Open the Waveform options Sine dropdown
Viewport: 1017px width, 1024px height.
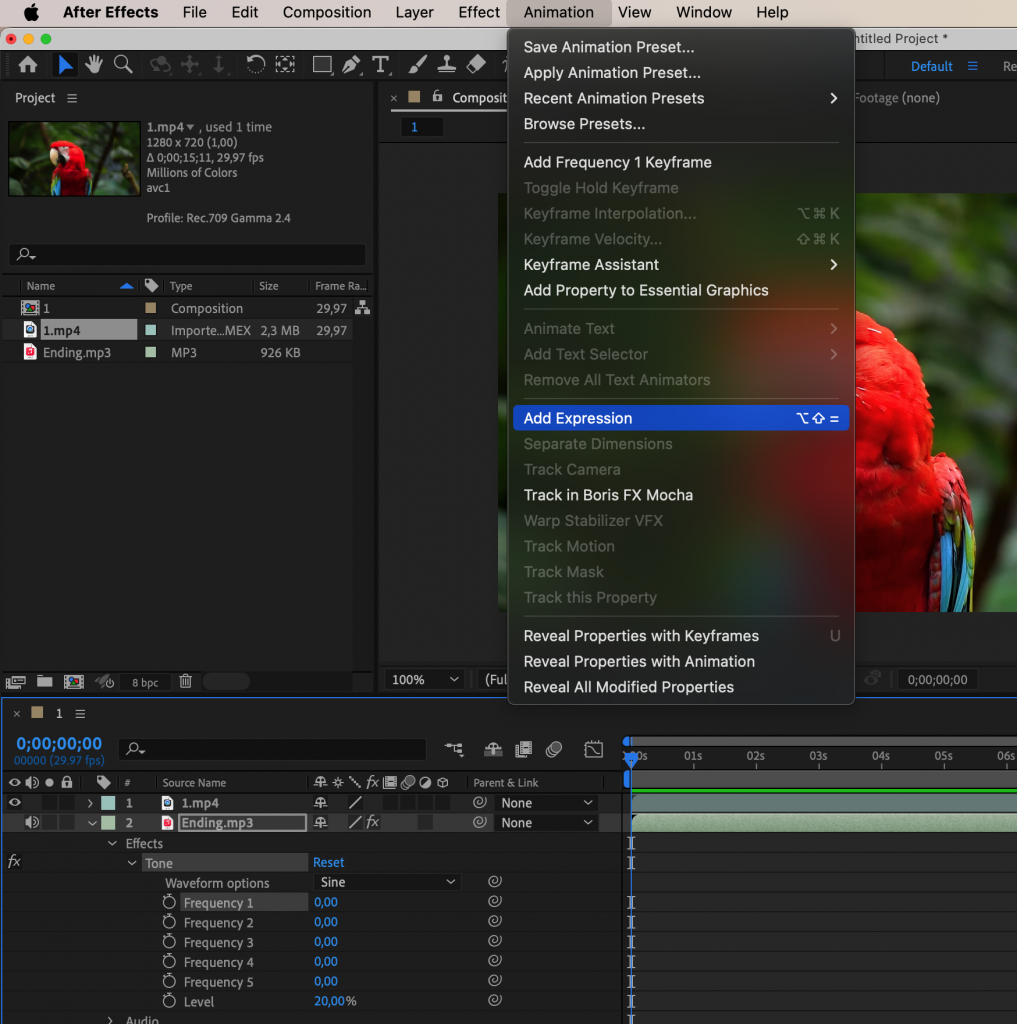point(387,882)
